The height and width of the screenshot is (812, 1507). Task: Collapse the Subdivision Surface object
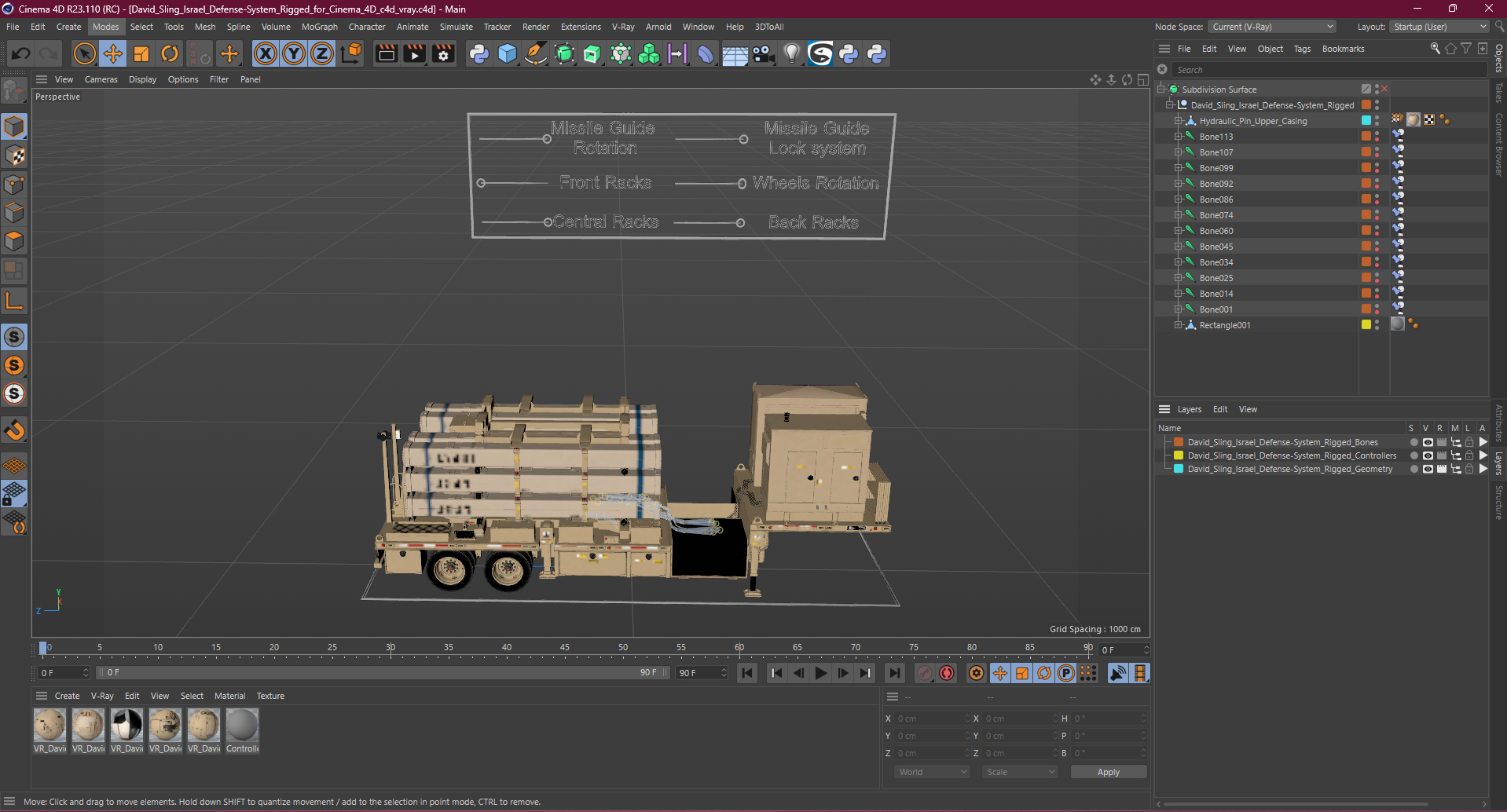pyautogui.click(x=1160, y=90)
